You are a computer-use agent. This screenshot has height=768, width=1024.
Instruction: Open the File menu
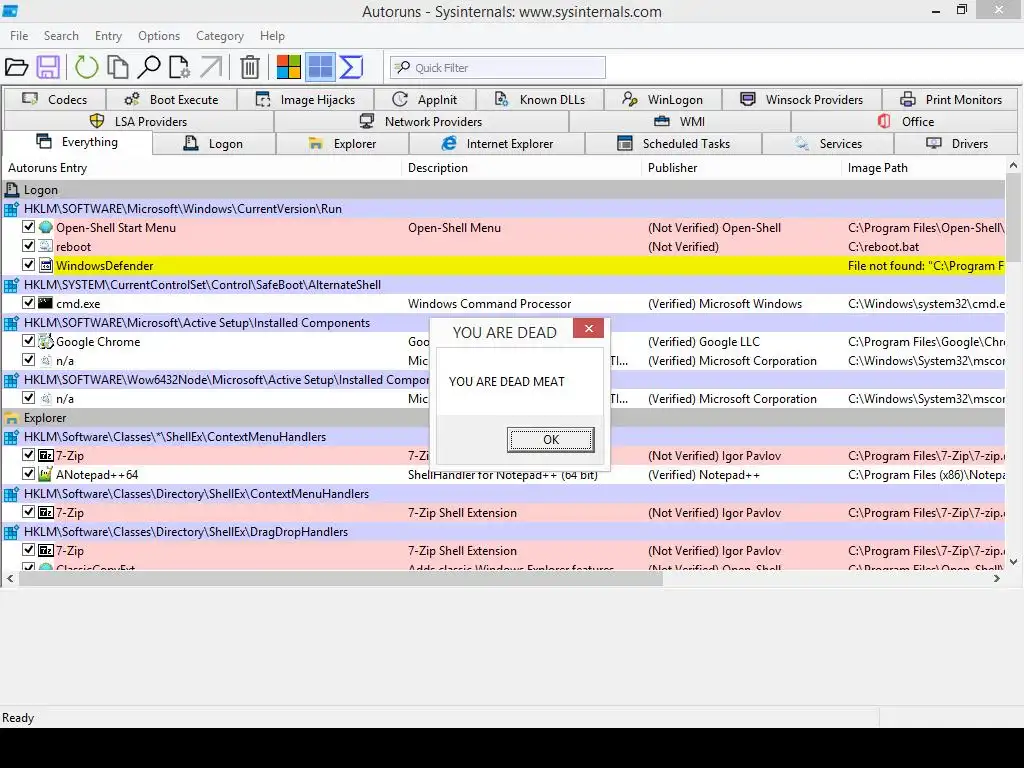pos(19,35)
